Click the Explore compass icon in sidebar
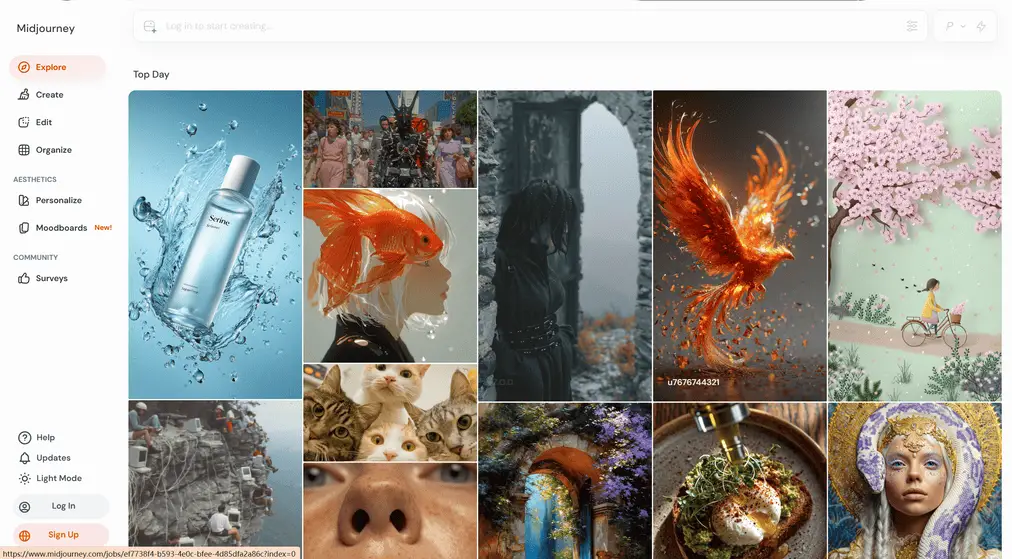 [24, 68]
